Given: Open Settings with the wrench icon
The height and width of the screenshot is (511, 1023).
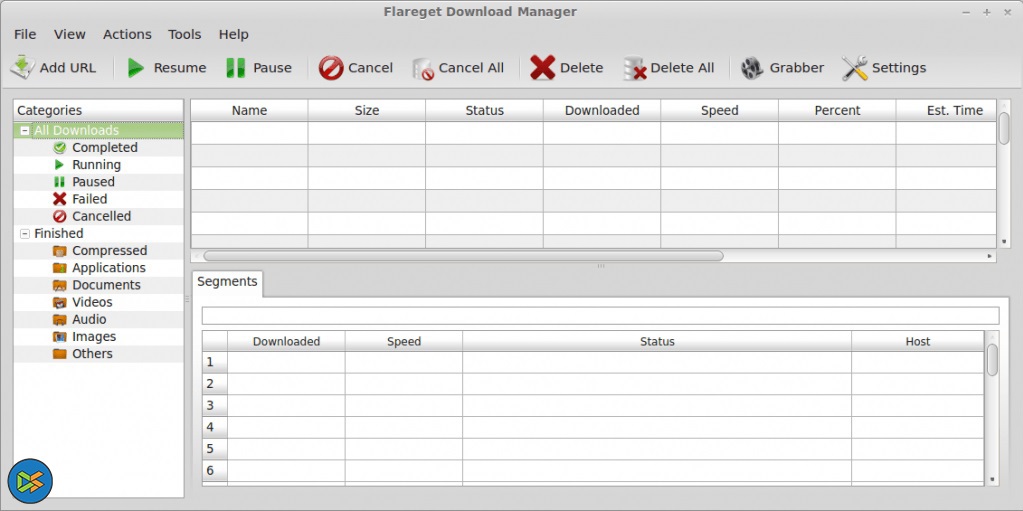Looking at the screenshot, I should (854, 68).
